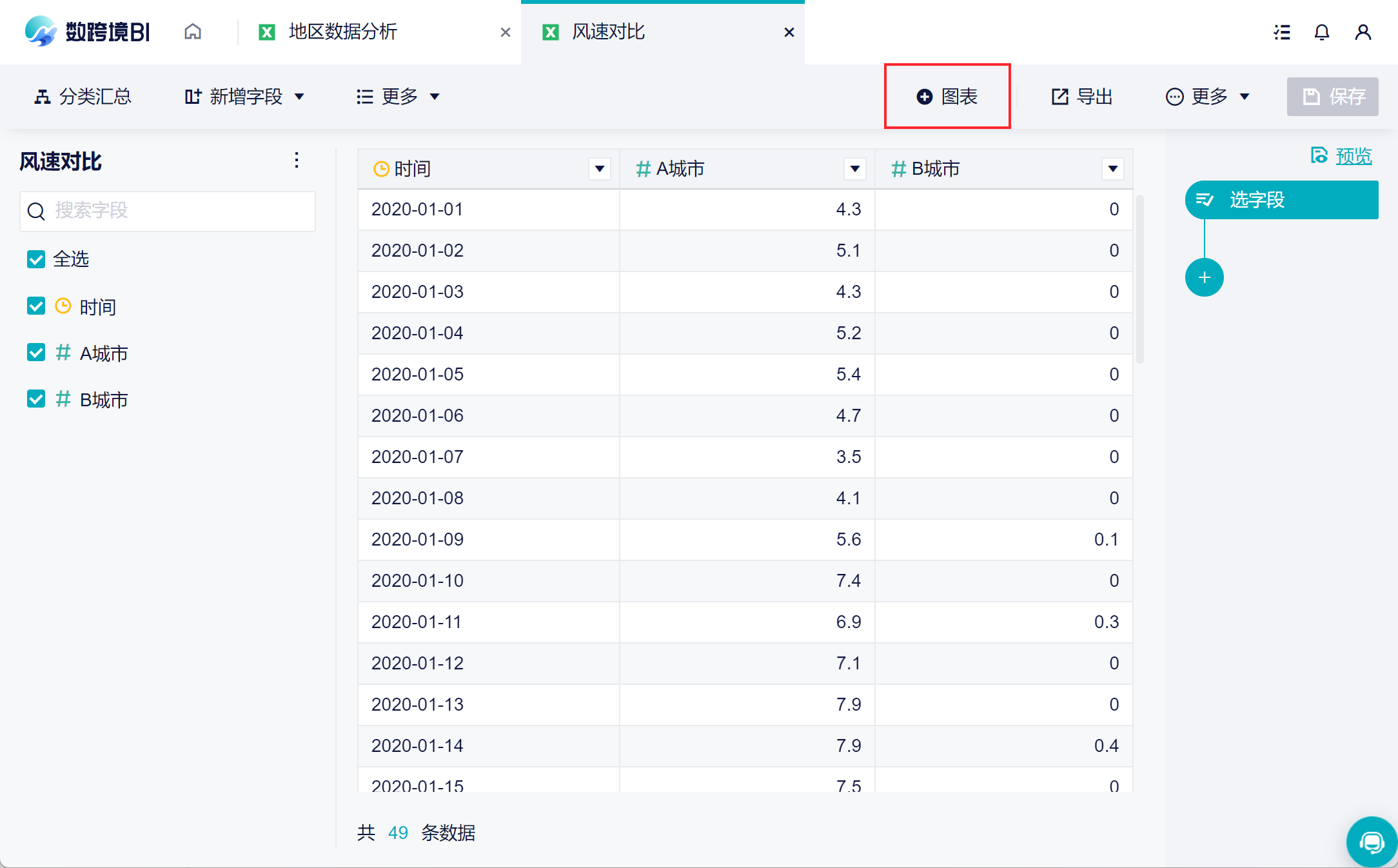Open the 时间 column header dropdown
The image size is (1398, 868).
pyautogui.click(x=599, y=169)
